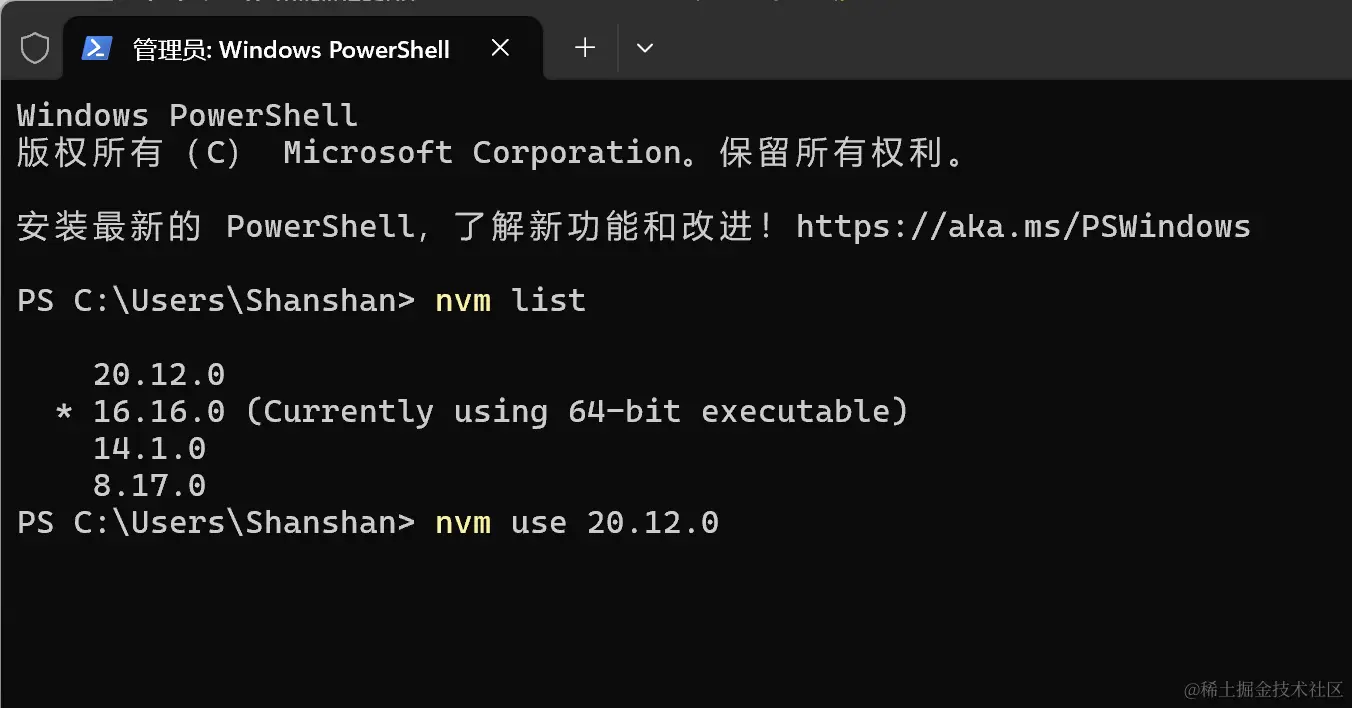
Task: Click the administrator shield icon
Action: pos(35,48)
